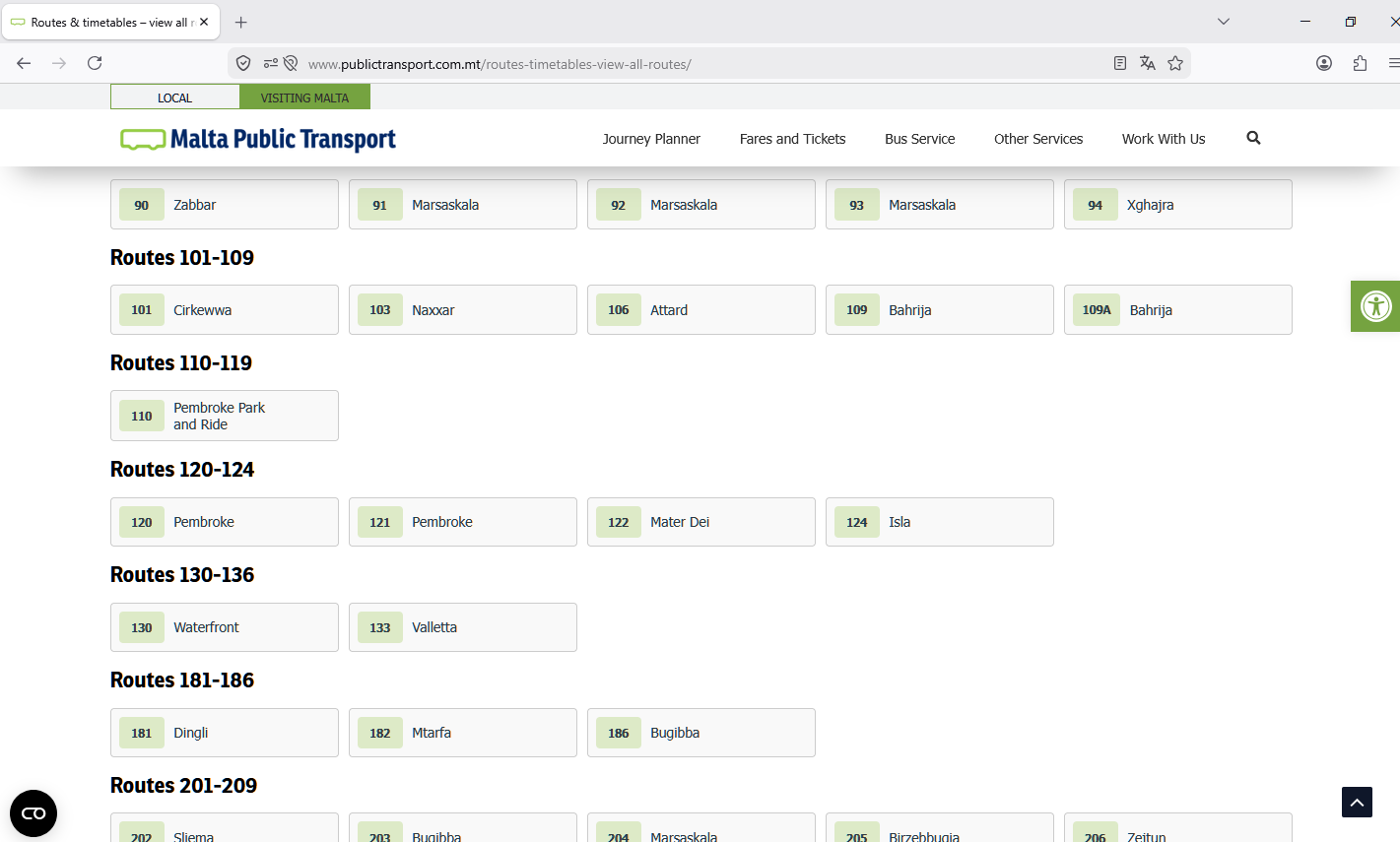1400x842 pixels.
Task: Open route 204 Marsaskala
Action: 701,829
